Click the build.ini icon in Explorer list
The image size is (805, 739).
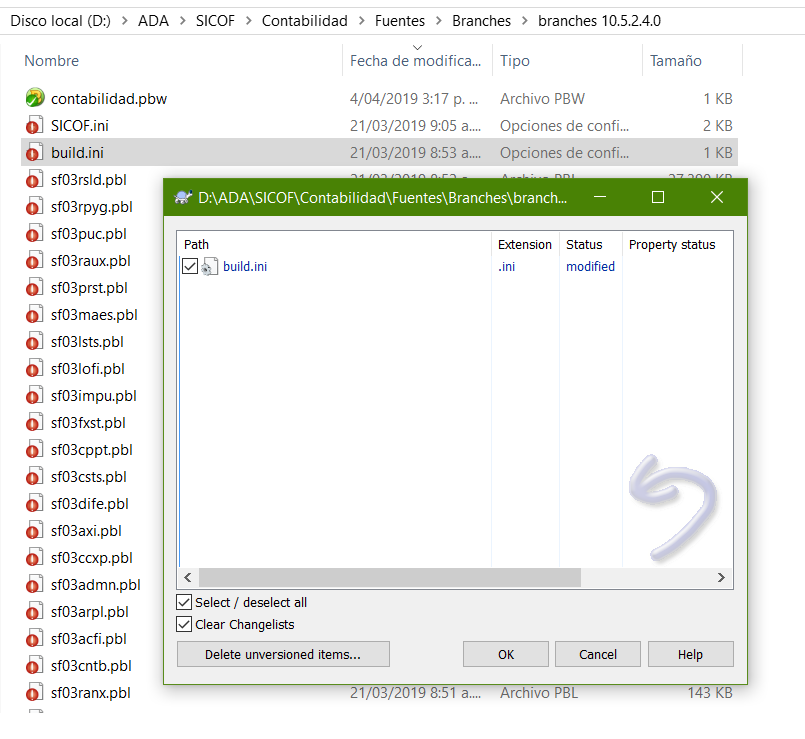tap(34, 153)
